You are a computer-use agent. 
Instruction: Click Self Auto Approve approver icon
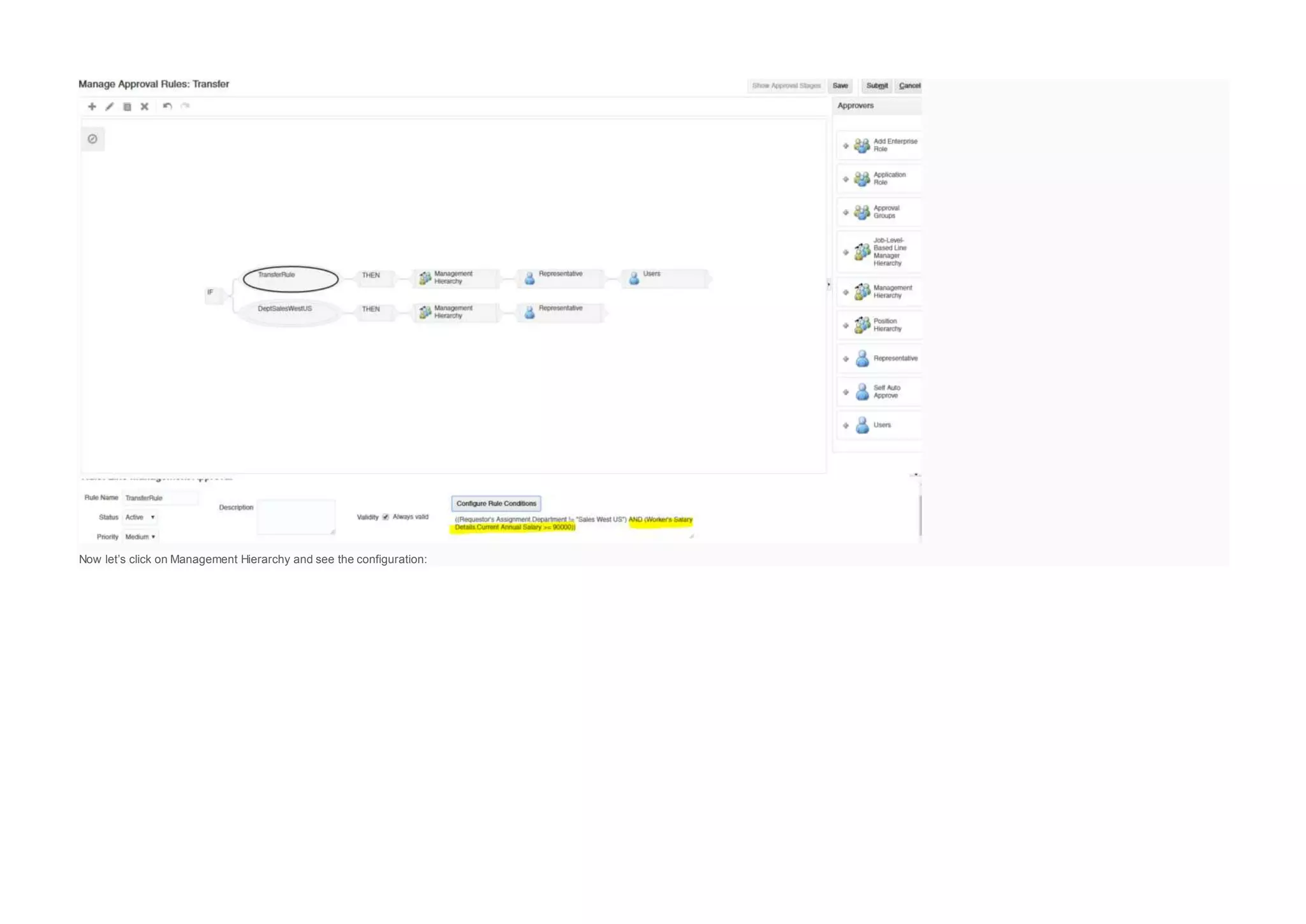click(x=862, y=392)
